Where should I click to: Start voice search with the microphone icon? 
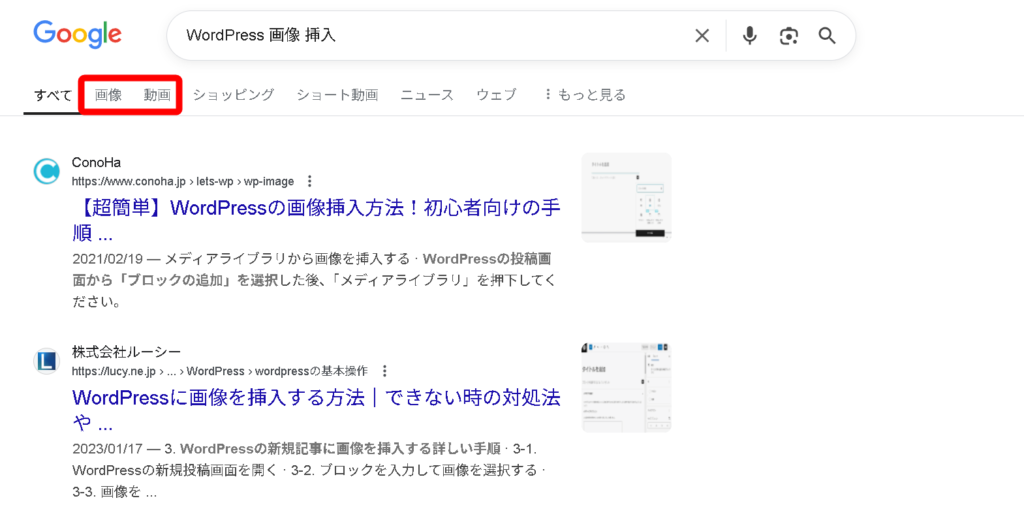pyautogui.click(x=750, y=36)
